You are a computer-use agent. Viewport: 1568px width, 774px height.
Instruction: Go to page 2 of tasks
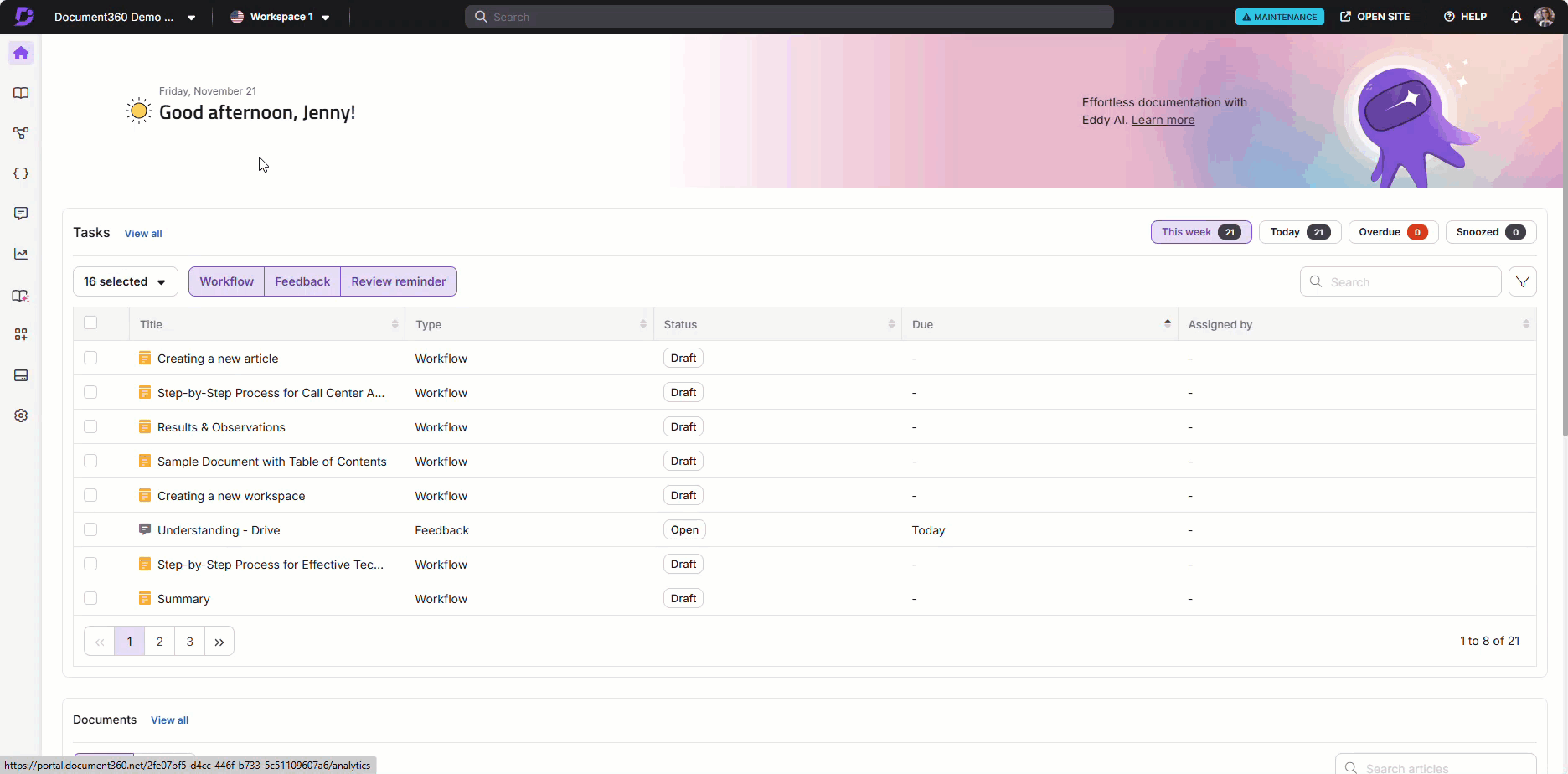(x=159, y=642)
